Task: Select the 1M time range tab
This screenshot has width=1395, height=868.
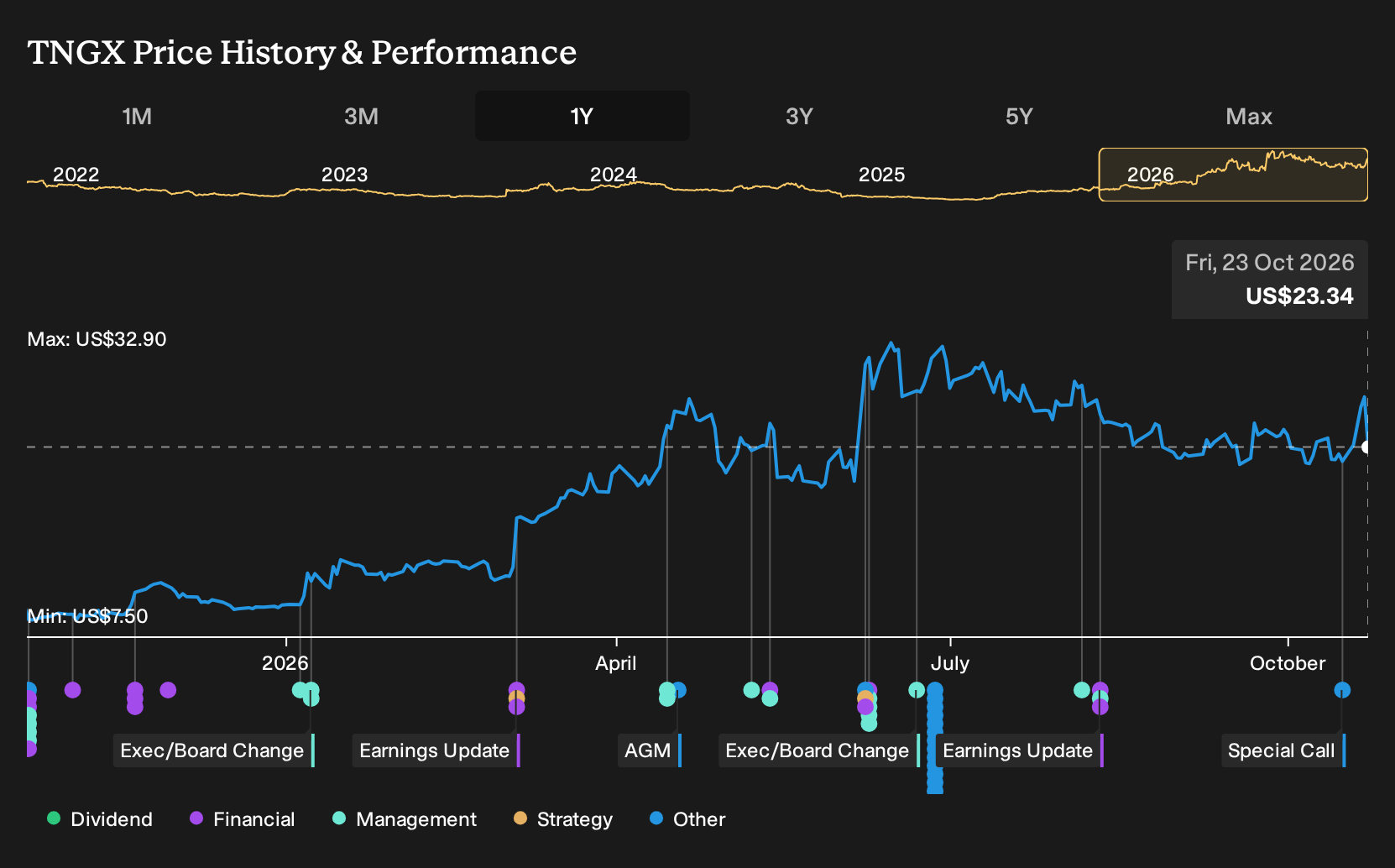Action: point(137,116)
